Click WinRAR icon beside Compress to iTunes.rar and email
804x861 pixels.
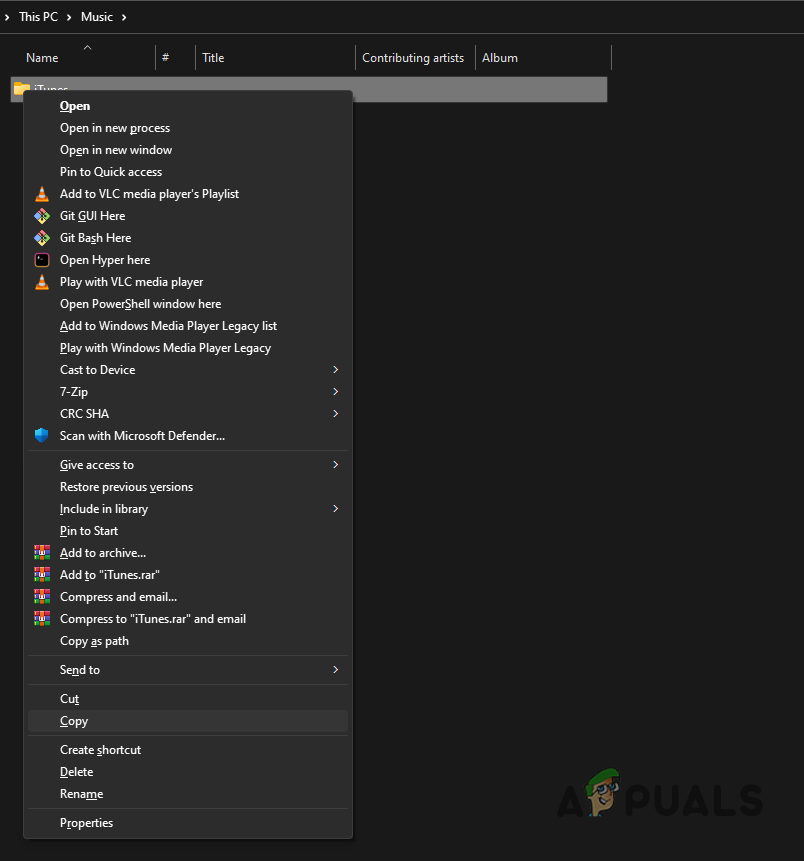(x=42, y=618)
